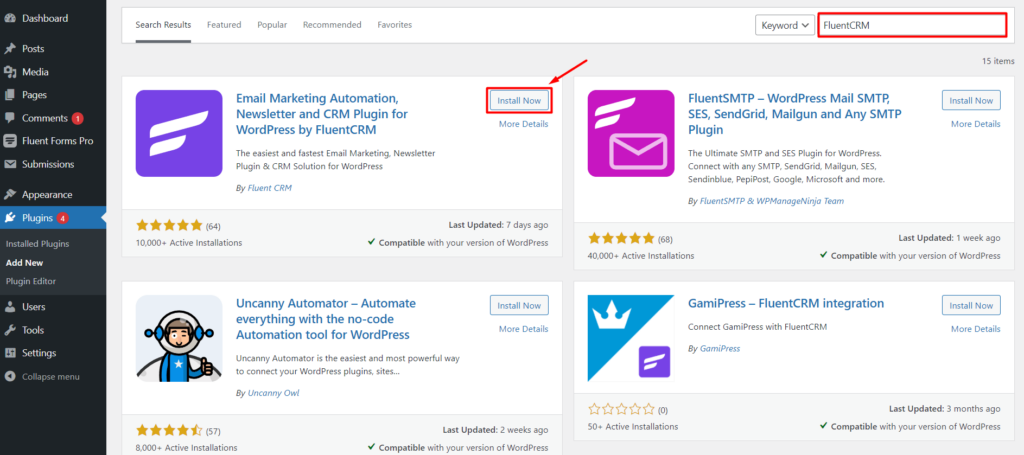
Task: Install the FluentCRM email marketing plugin
Action: click(x=519, y=101)
